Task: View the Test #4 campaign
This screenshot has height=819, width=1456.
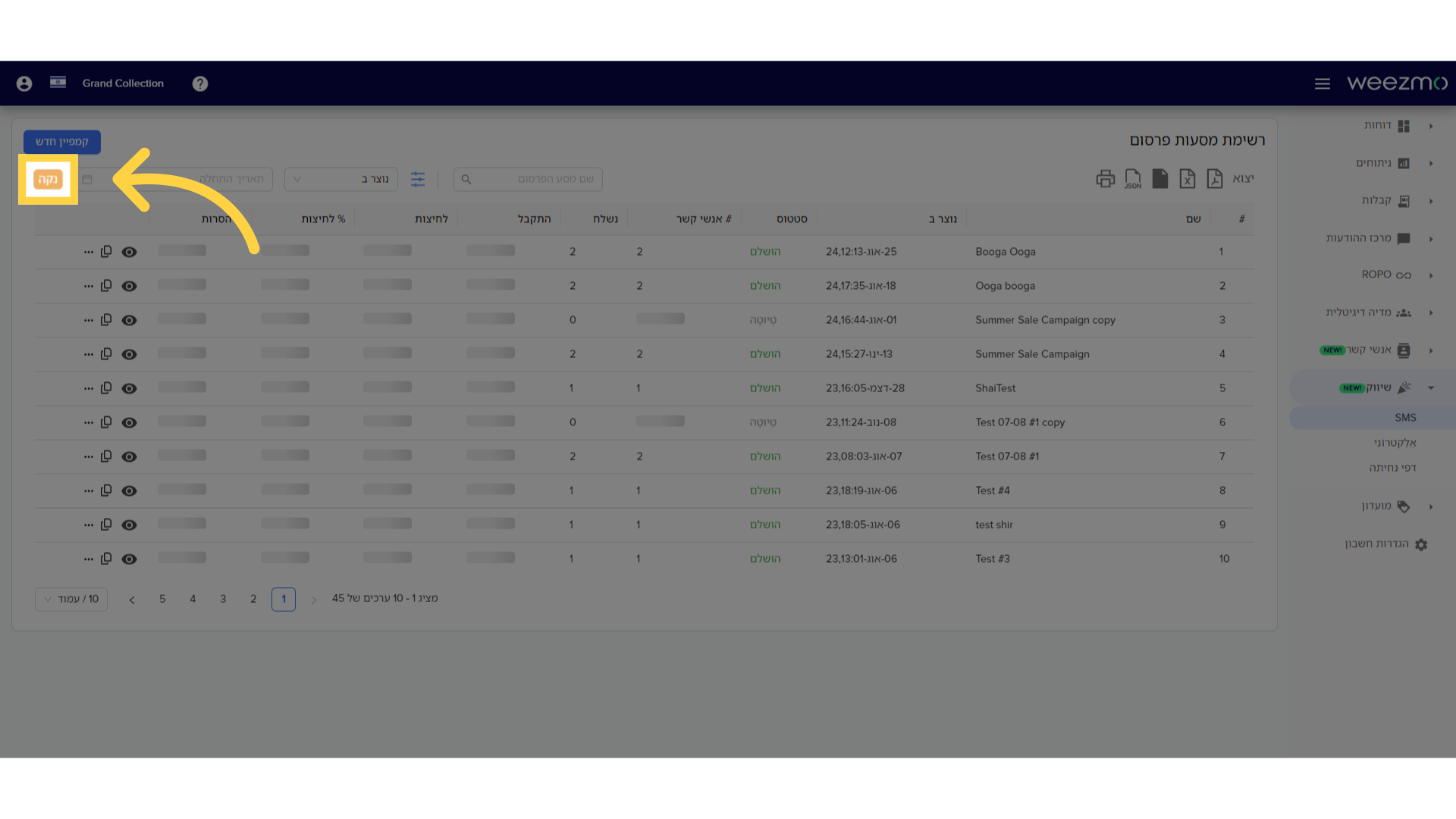Action: pyautogui.click(x=130, y=491)
